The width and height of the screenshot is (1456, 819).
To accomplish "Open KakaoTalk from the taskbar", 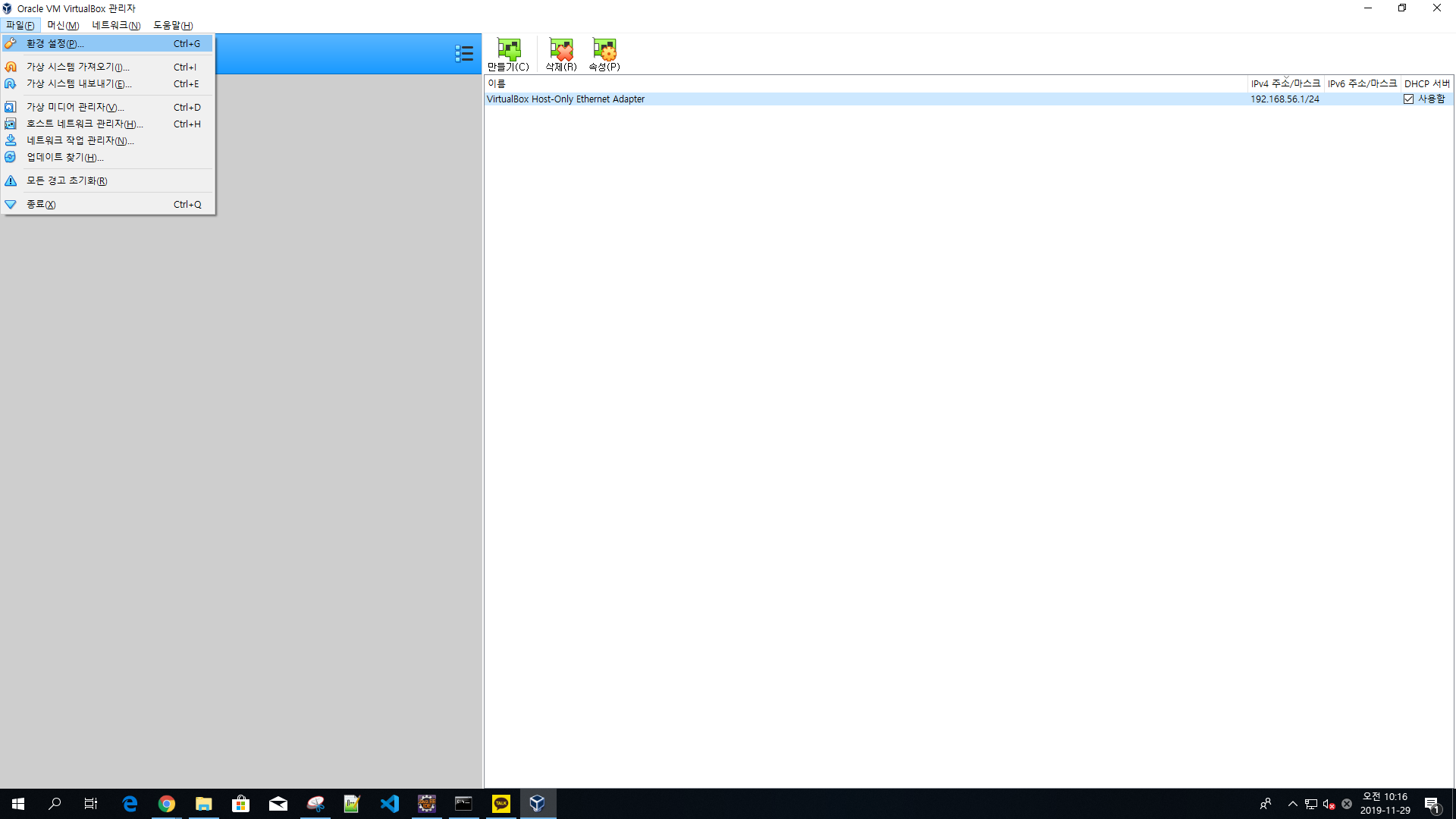I will coord(500,804).
